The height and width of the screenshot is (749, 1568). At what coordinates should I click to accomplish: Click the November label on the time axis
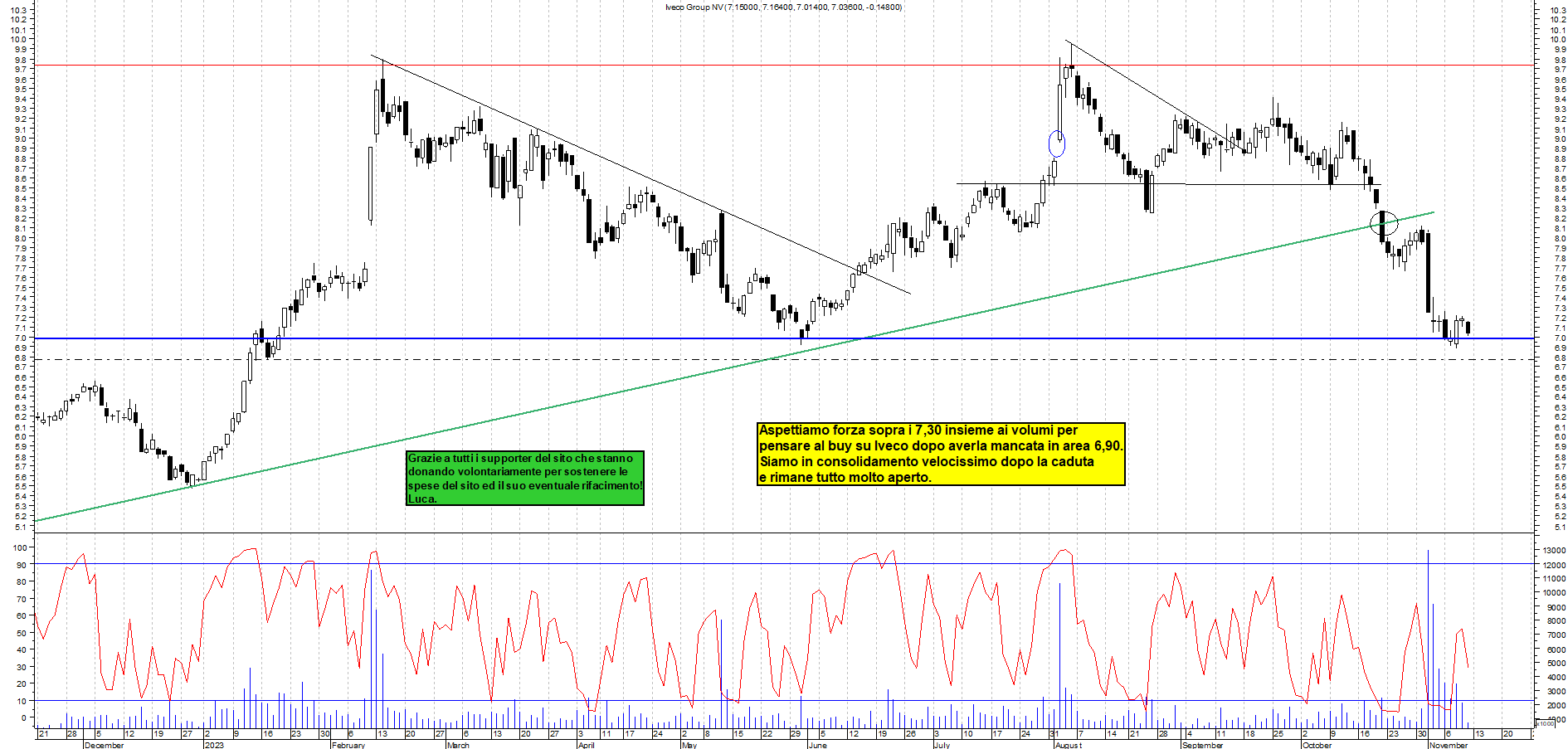coord(1449,745)
